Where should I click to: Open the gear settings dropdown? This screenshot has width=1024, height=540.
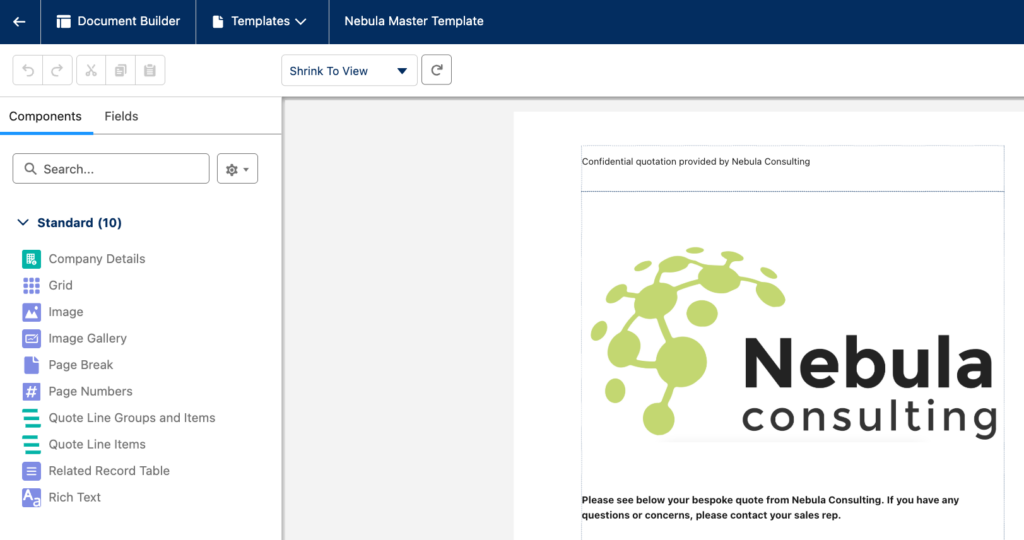[x=237, y=168]
